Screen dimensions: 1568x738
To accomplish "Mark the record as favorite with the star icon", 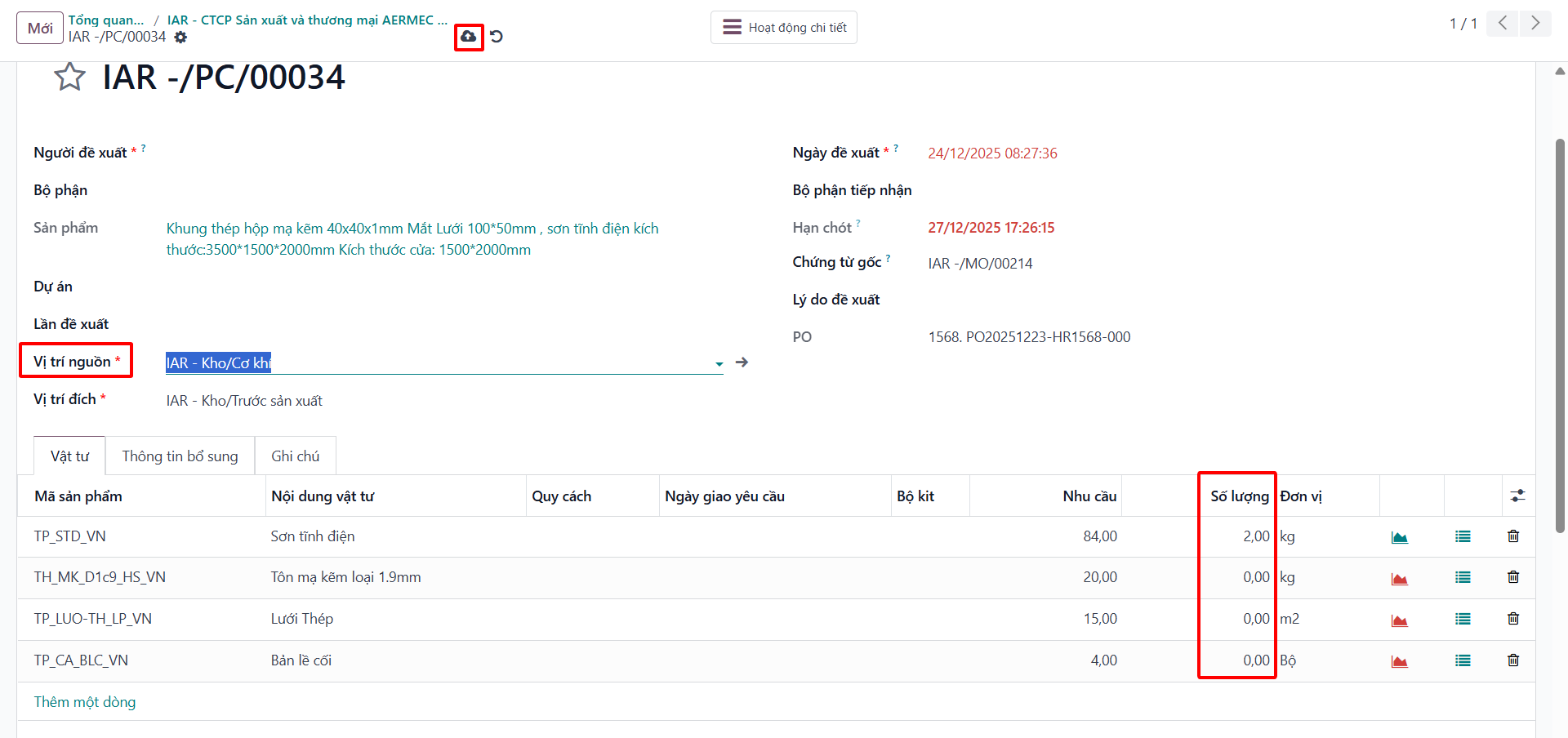I will point(70,77).
